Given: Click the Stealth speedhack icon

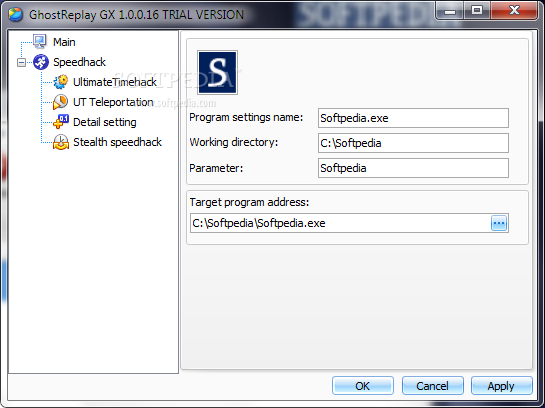Looking at the screenshot, I should click(61, 142).
